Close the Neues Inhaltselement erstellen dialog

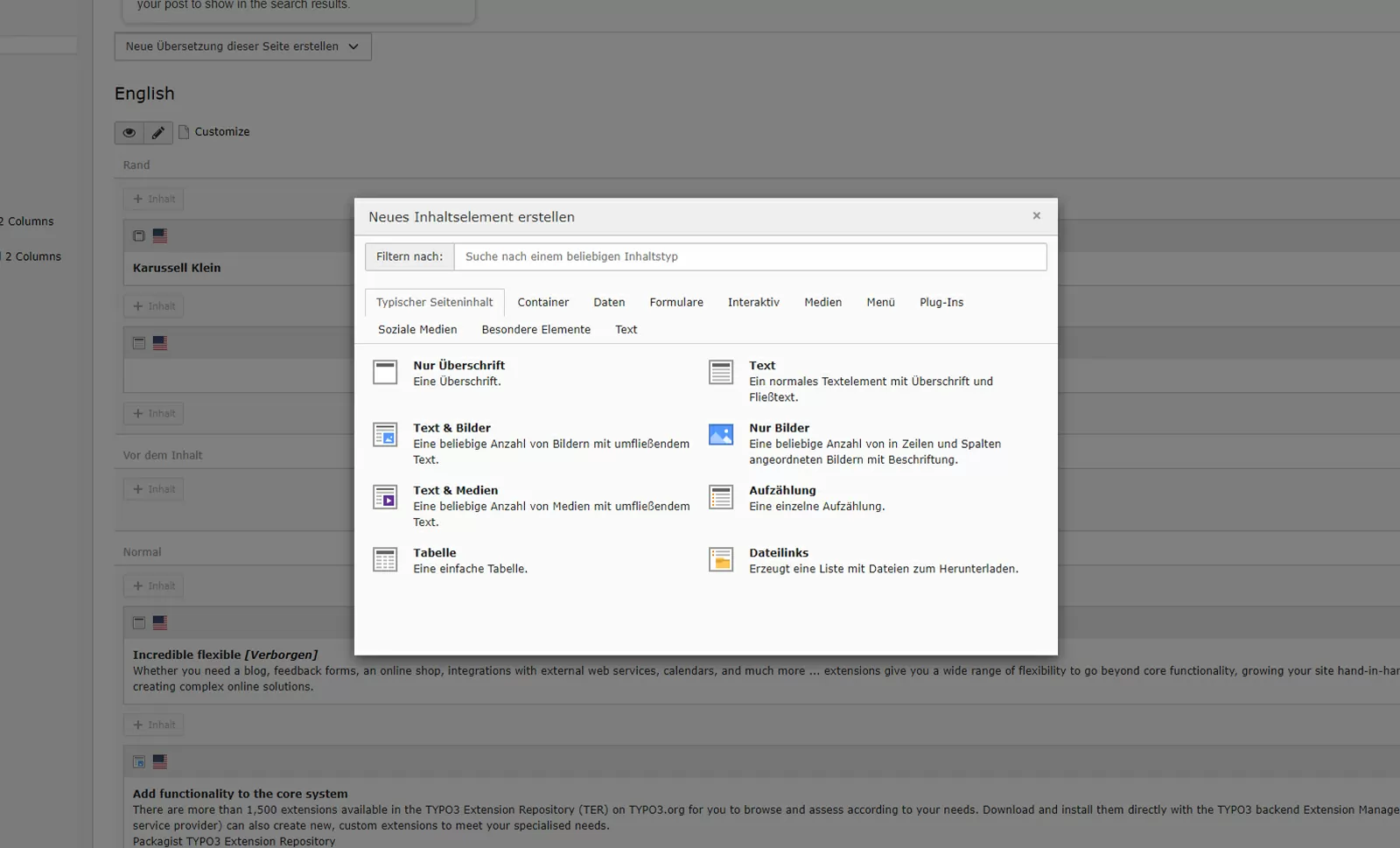[1036, 216]
